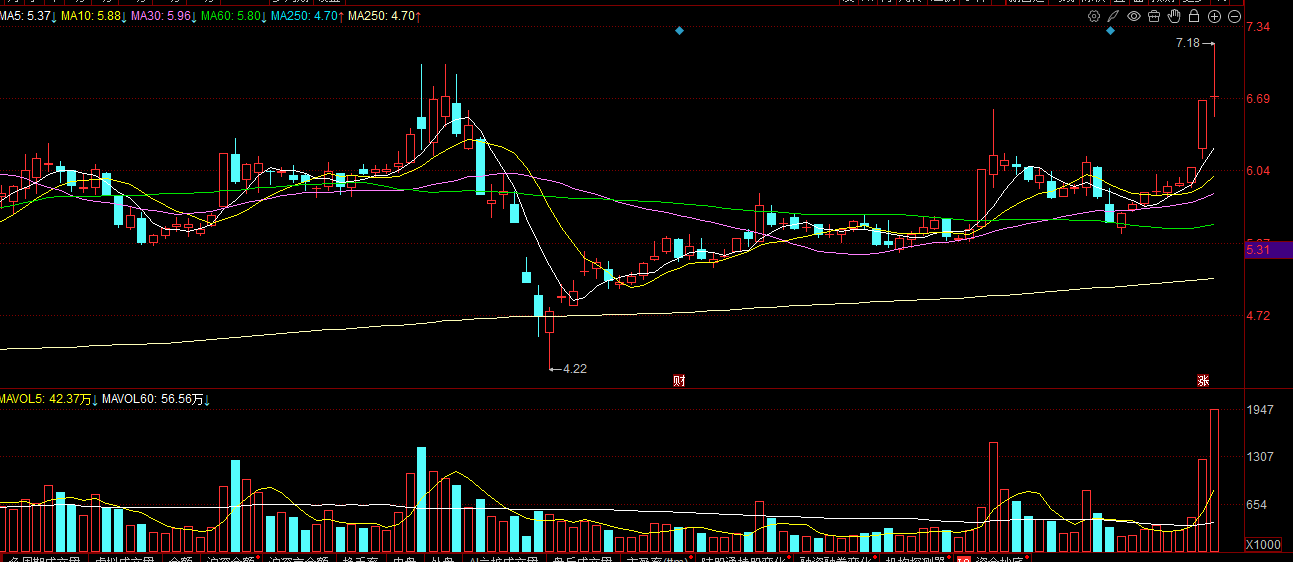
Task: Toggle the eye visibility icon
Action: point(1134,16)
